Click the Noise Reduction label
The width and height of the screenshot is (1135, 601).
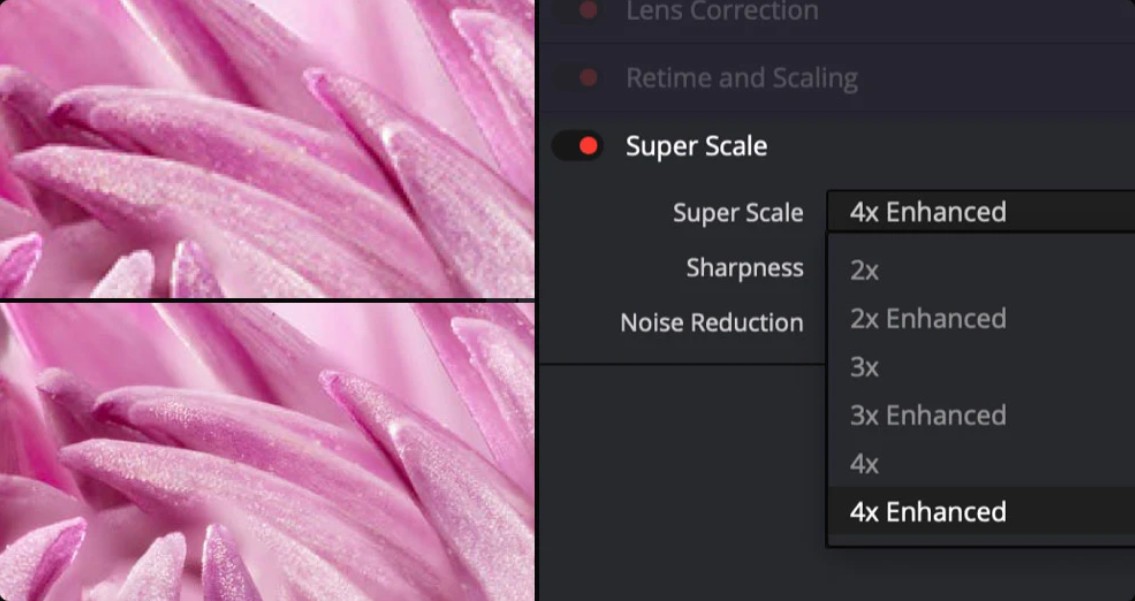click(711, 323)
